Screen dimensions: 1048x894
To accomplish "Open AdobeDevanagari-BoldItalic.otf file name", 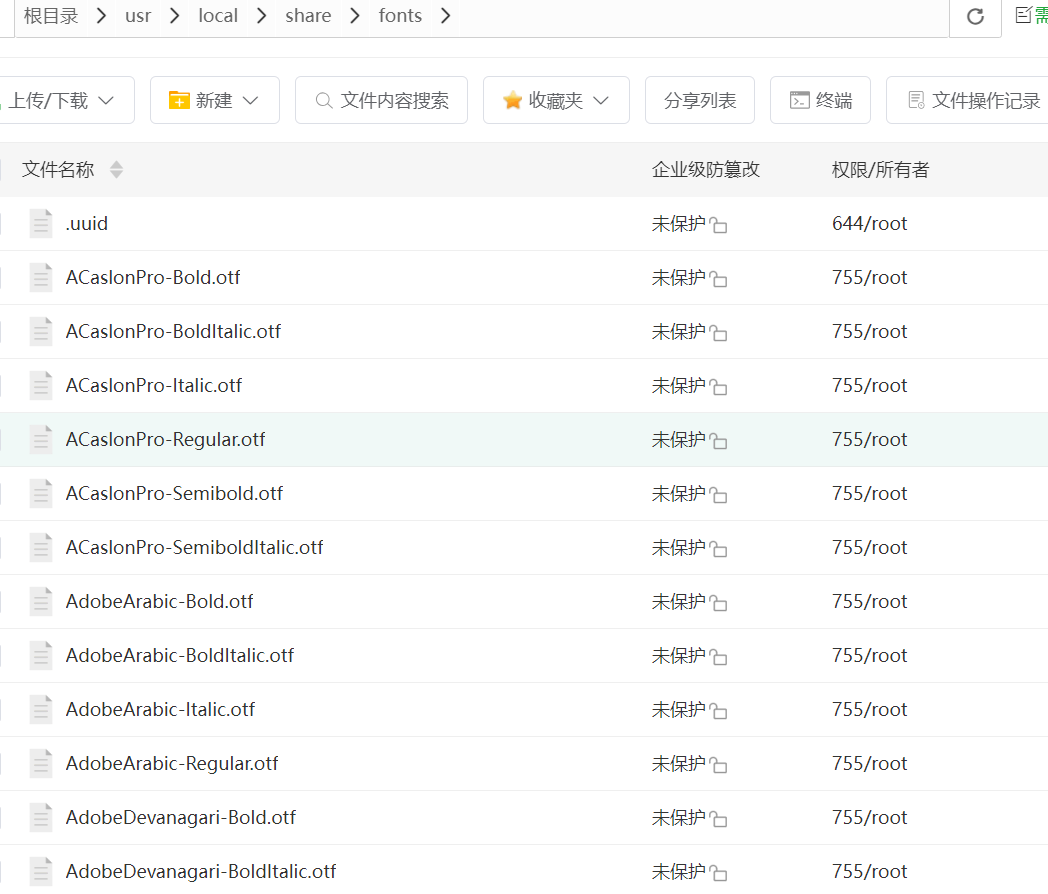I will [x=201, y=872].
